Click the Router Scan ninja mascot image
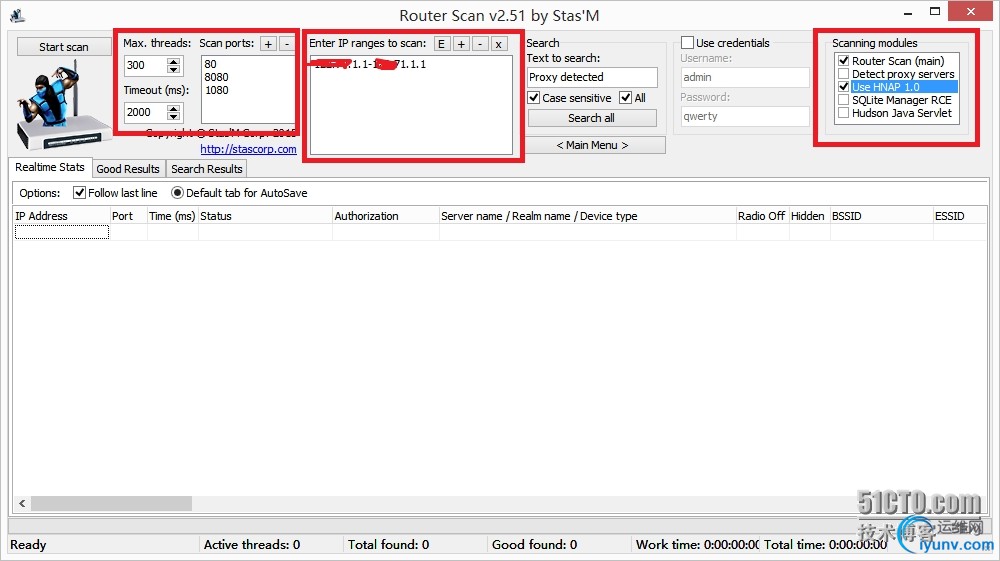Image resolution: width=1000 pixels, height=561 pixels. tap(62, 105)
